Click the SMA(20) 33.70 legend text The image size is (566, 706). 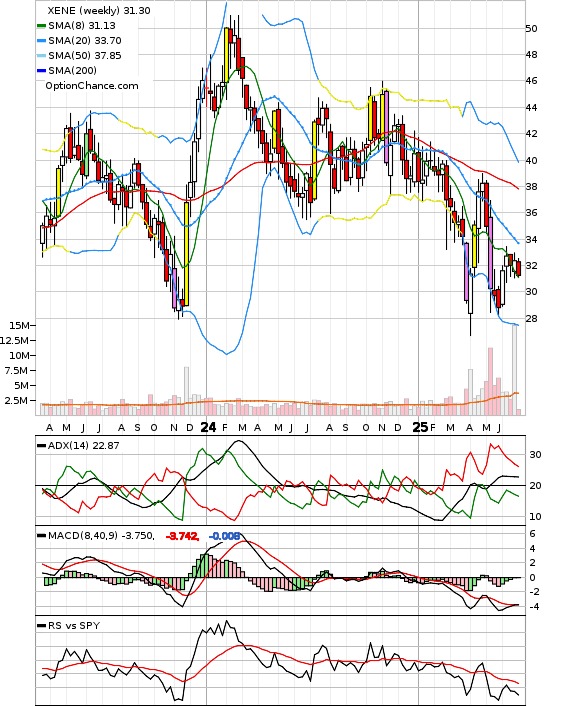85,41
